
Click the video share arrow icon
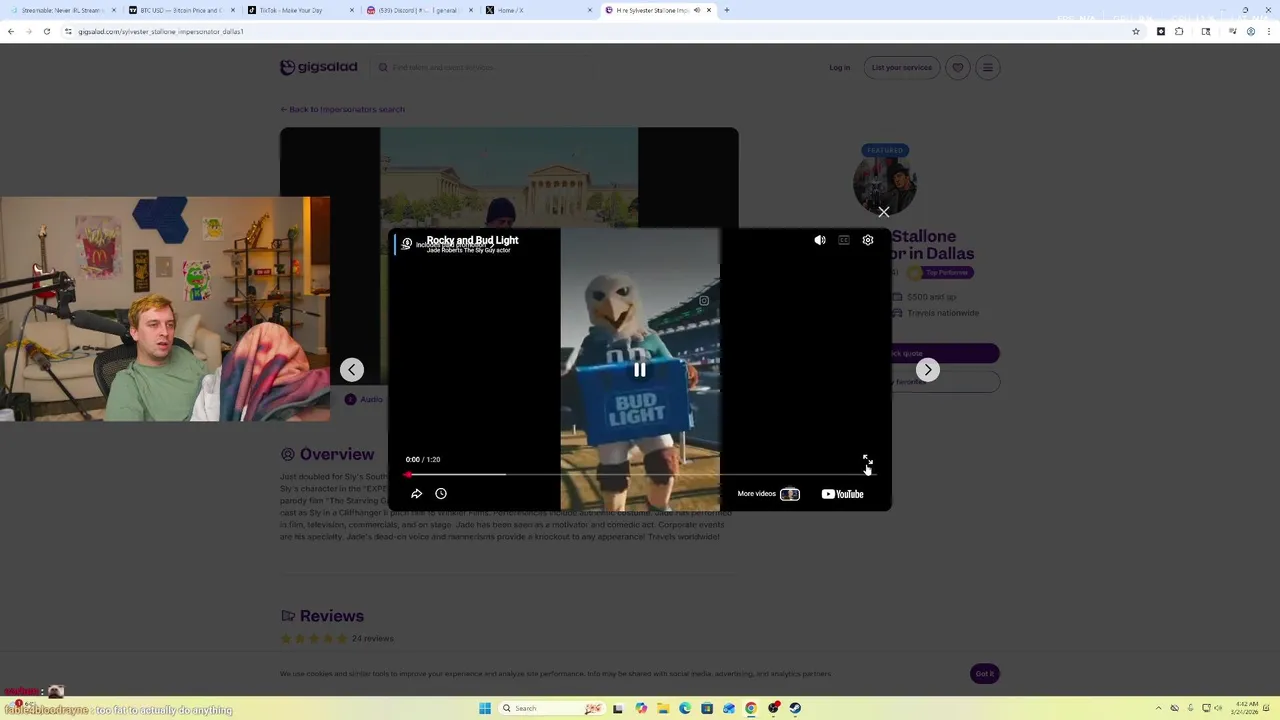point(417,494)
